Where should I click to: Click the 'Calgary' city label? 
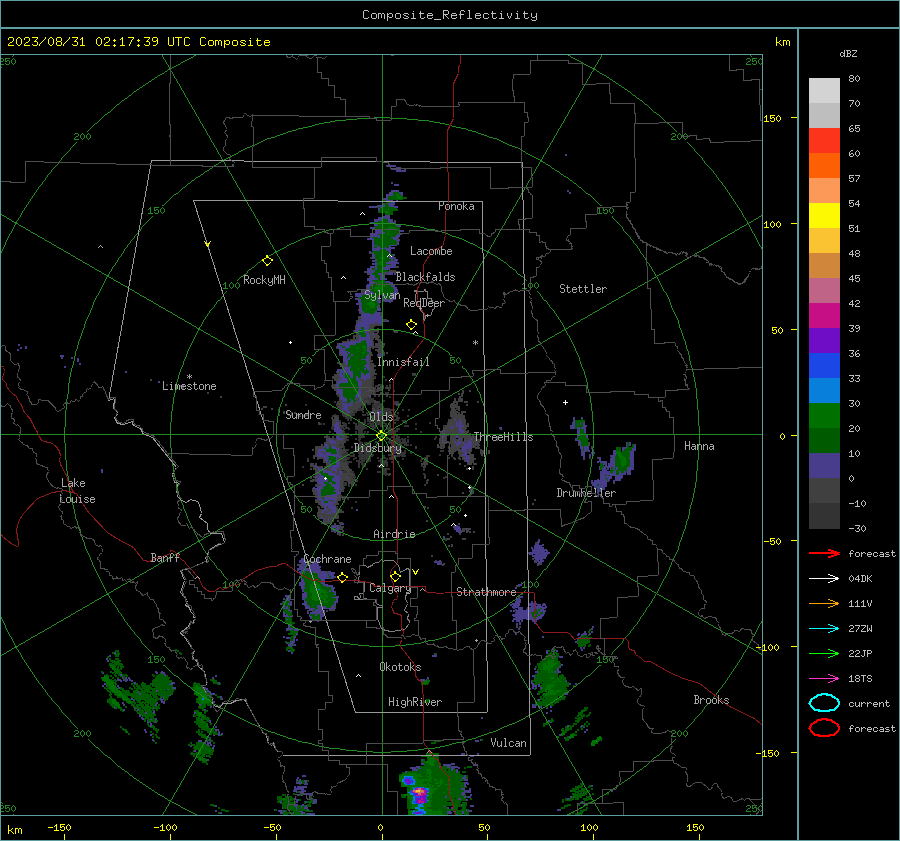coord(390,588)
